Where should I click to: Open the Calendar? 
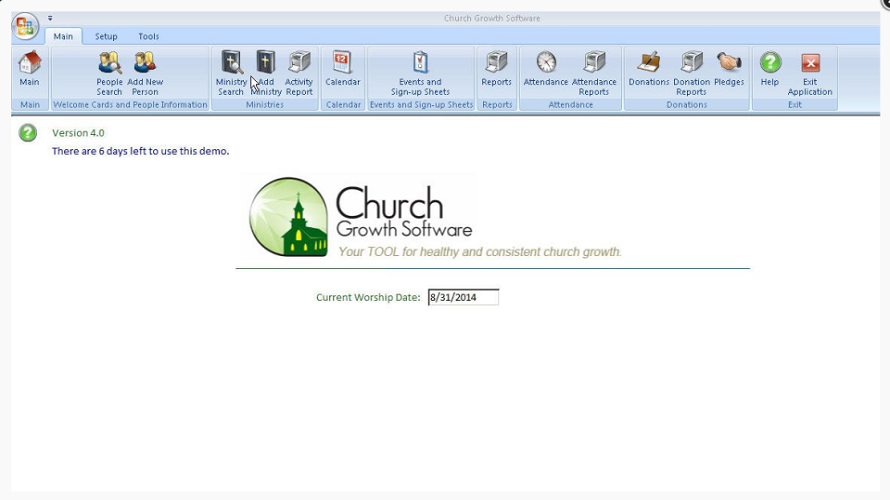(x=342, y=69)
